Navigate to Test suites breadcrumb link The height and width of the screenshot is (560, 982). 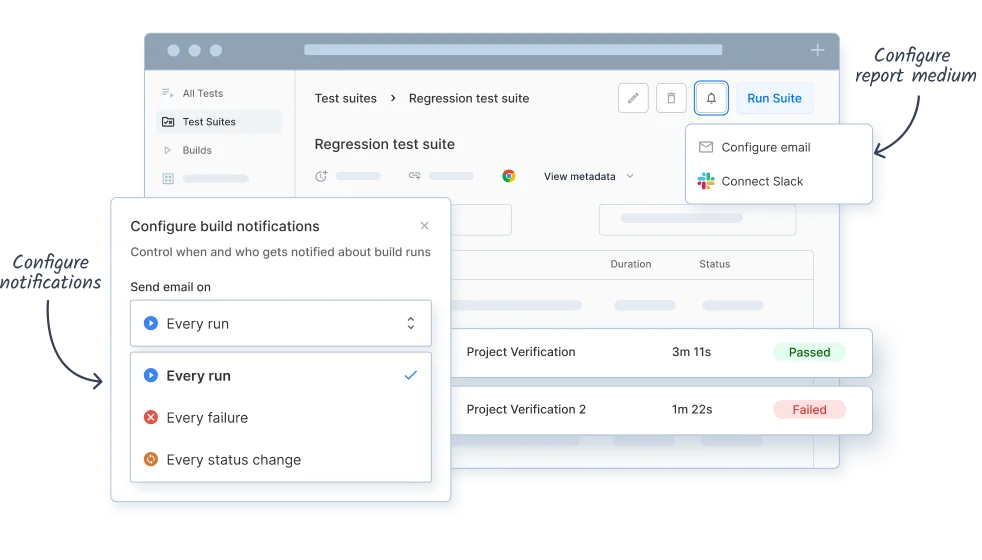pos(346,98)
